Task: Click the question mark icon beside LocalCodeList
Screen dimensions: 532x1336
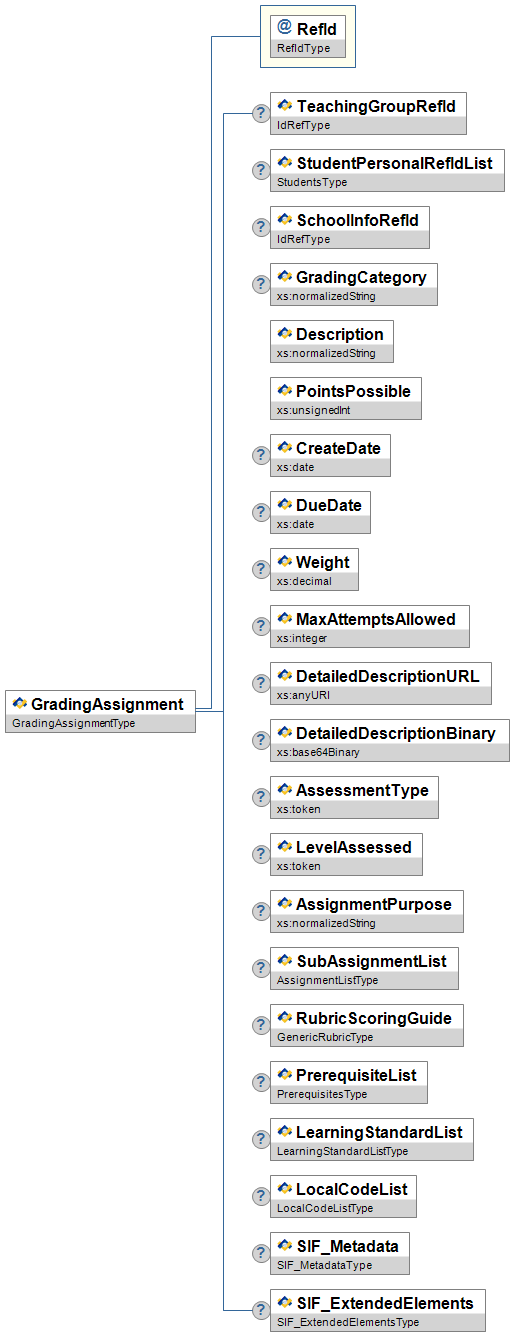Action: (x=260, y=1196)
